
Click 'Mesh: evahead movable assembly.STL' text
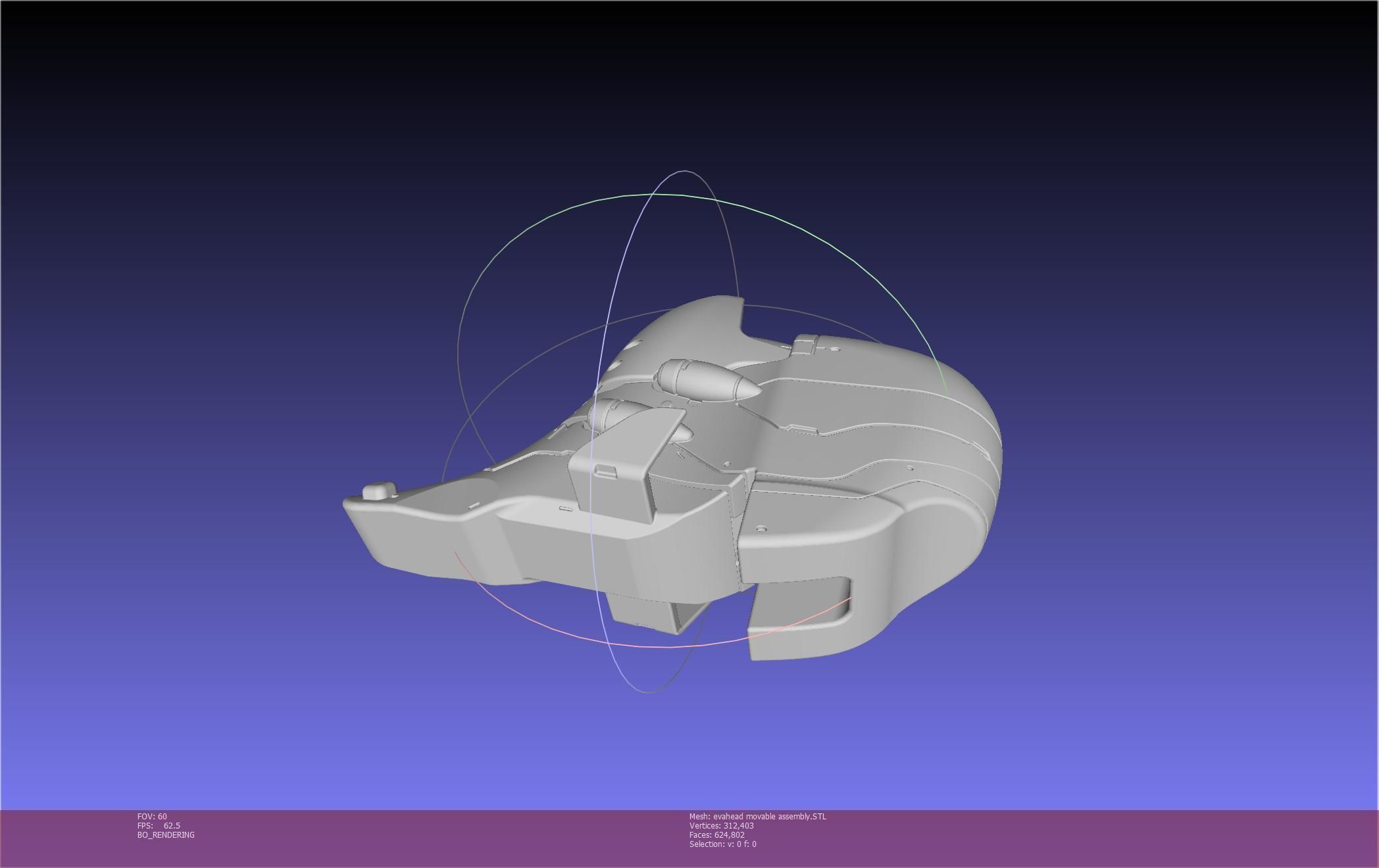(757, 816)
